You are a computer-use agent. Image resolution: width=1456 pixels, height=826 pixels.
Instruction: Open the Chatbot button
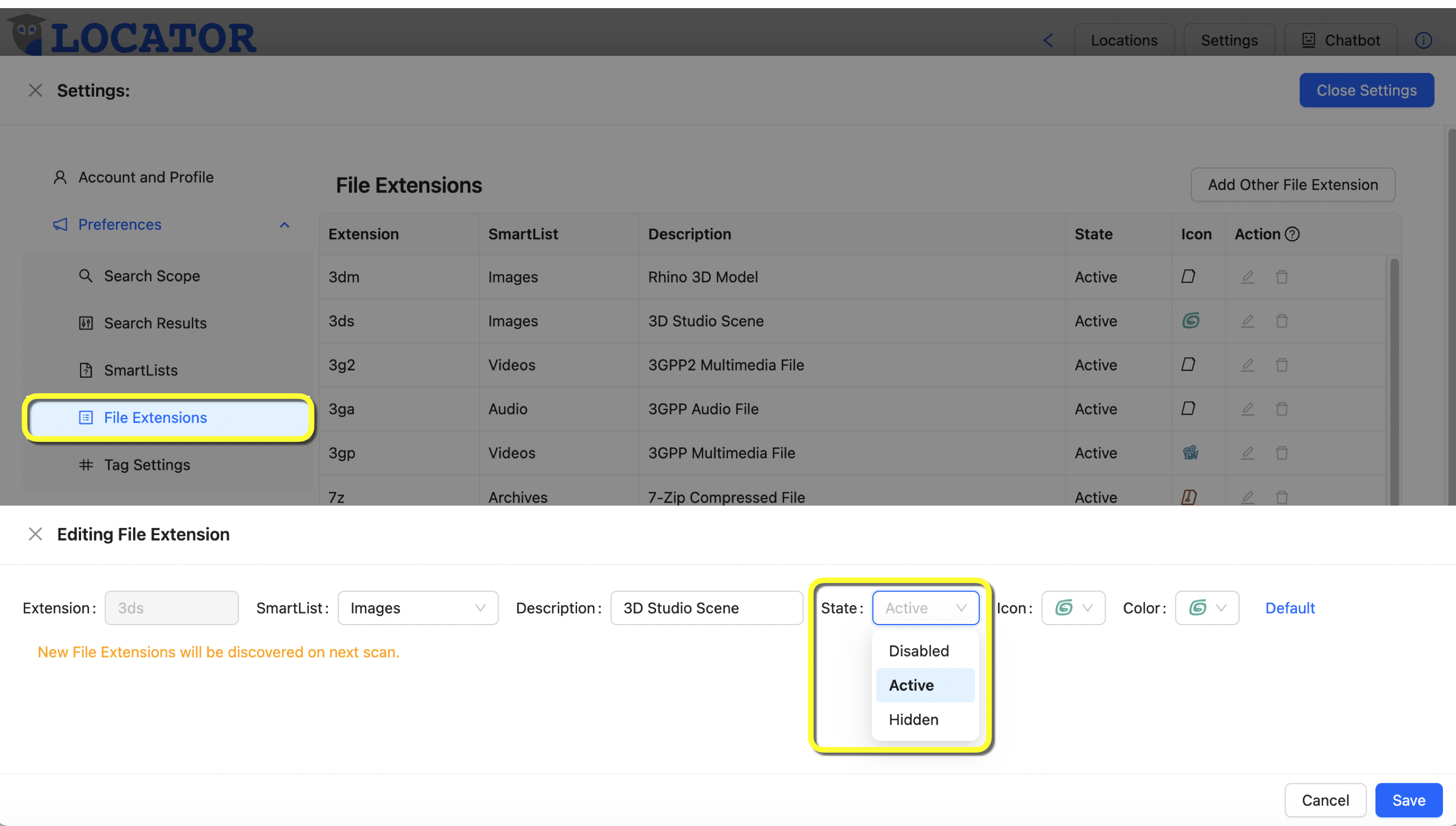[x=1341, y=40]
